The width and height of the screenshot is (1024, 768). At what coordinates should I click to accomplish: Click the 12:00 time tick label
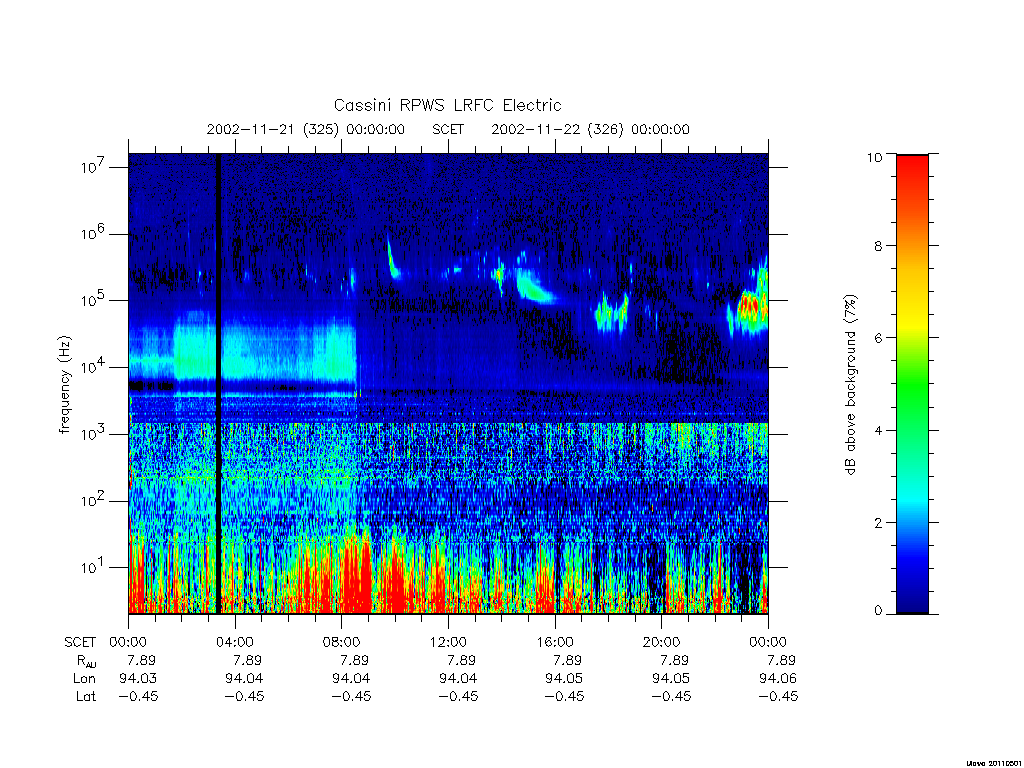click(448, 642)
